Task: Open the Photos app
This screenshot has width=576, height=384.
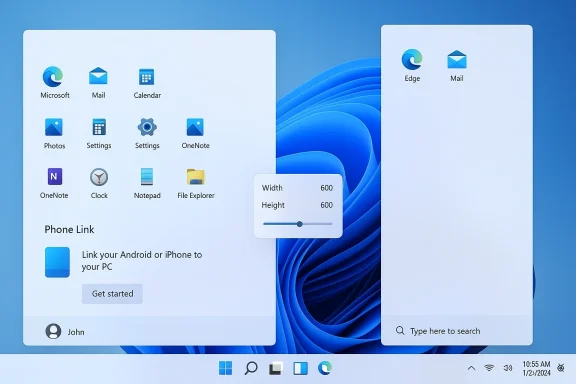Action: pos(54,133)
